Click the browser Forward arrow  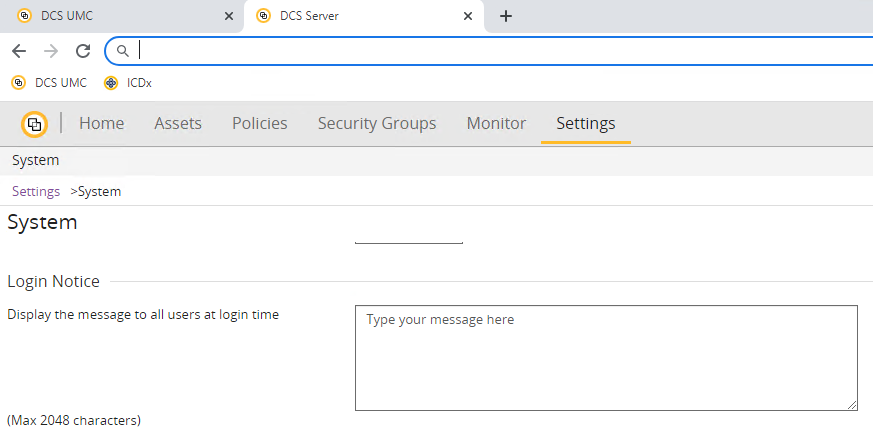tap(51, 51)
